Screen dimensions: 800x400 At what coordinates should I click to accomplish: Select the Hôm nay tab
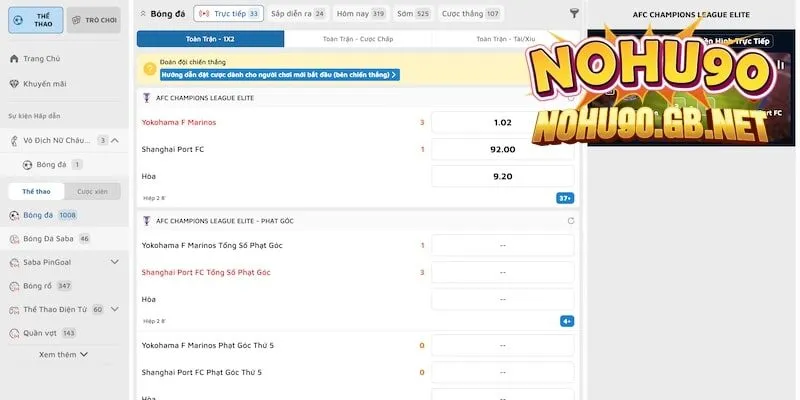(x=361, y=14)
